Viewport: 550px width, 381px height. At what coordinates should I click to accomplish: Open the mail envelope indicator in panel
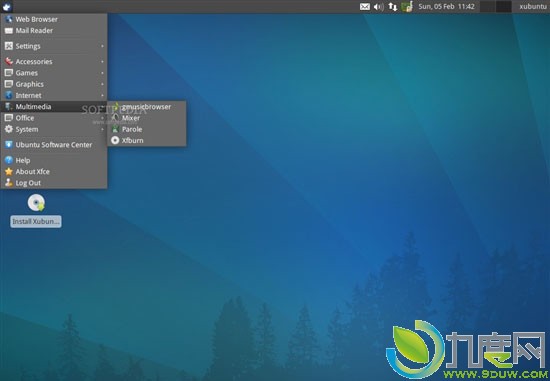tap(365, 6)
